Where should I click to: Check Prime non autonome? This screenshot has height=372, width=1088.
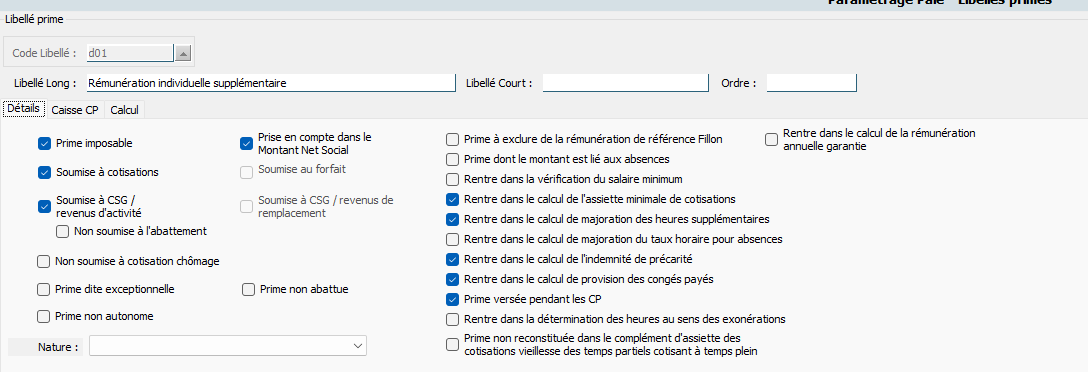click(x=43, y=316)
